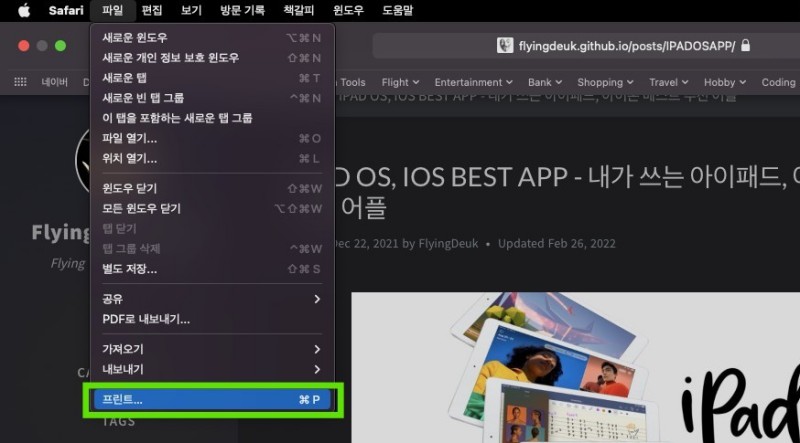Close the 파일 menu in menu bar
Screen dimensions: 800x443
tap(112, 10)
